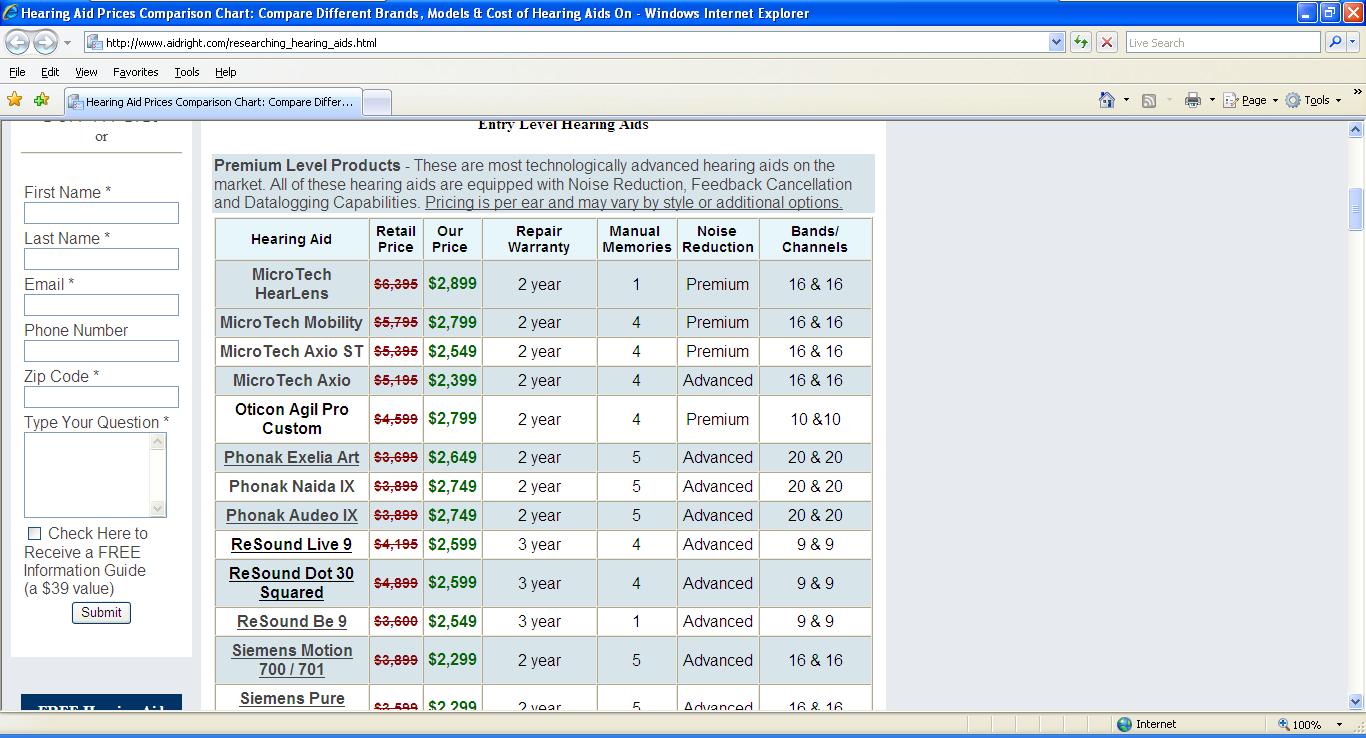Open the Phonak Audeo IX link

point(291,515)
